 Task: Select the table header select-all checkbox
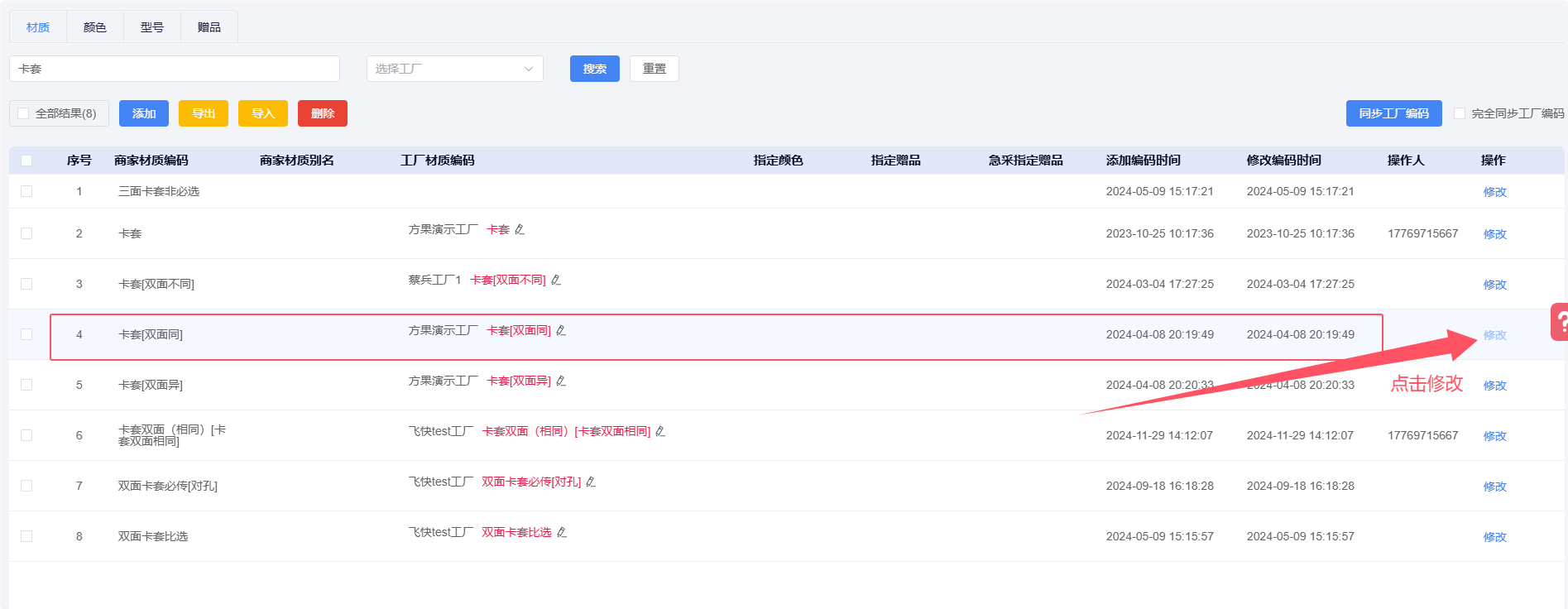[26, 161]
